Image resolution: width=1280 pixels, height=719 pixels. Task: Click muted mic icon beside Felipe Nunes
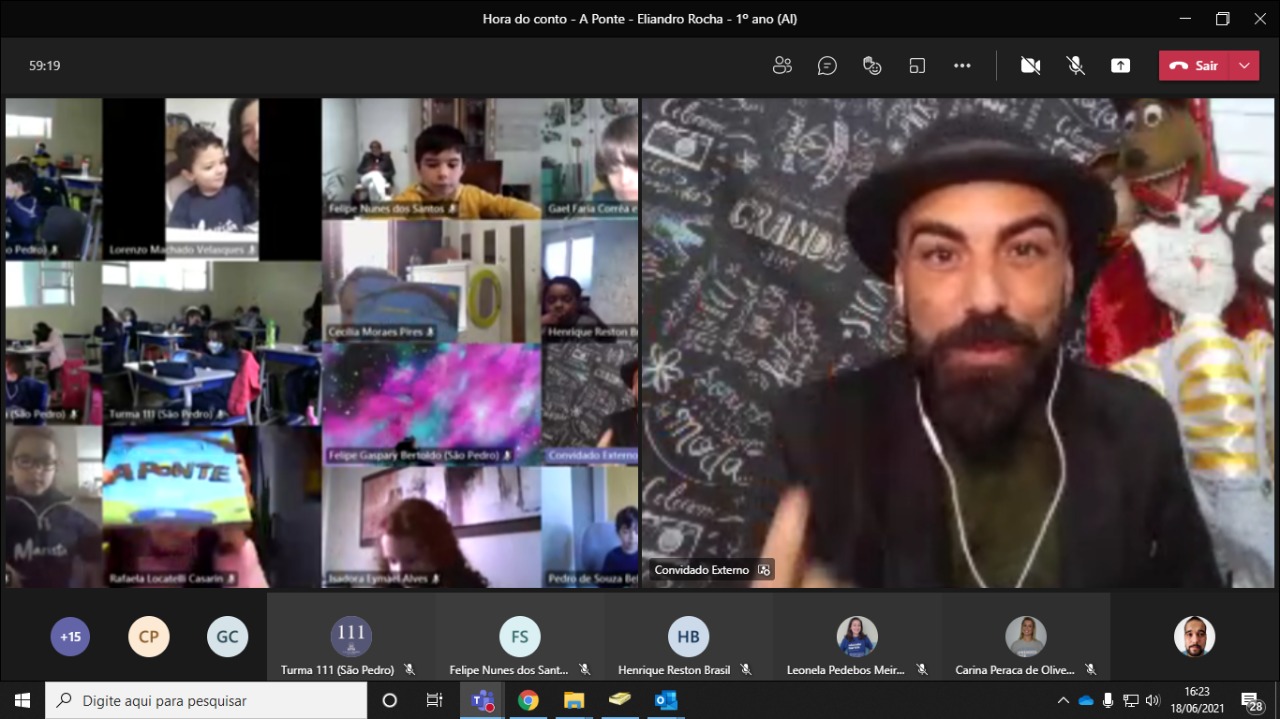pyautogui.click(x=584, y=669)
